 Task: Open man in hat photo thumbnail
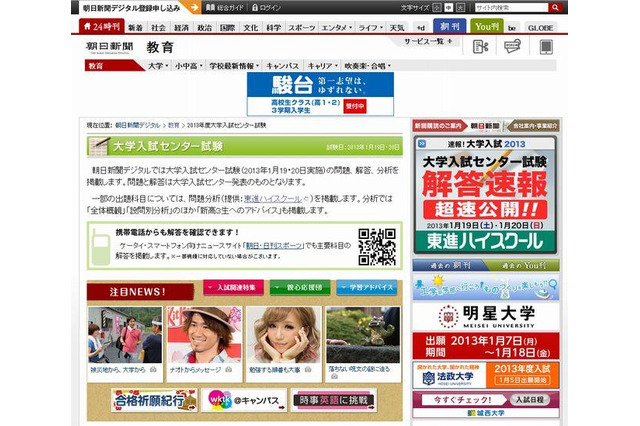[x=204, y=335]
